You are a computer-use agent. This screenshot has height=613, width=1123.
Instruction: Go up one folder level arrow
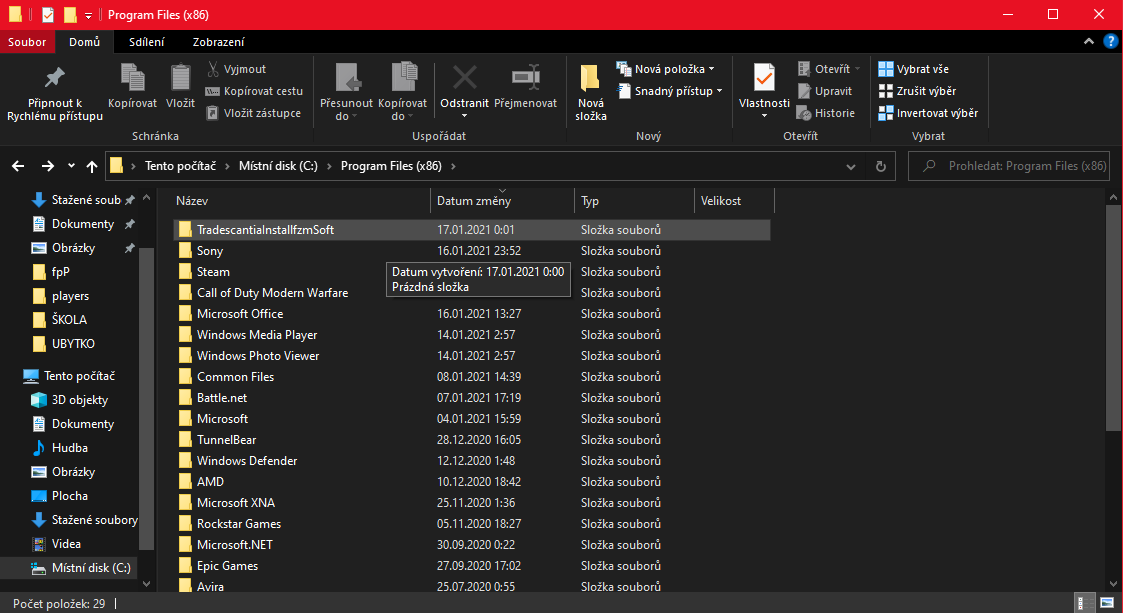[x=92, y=166]
